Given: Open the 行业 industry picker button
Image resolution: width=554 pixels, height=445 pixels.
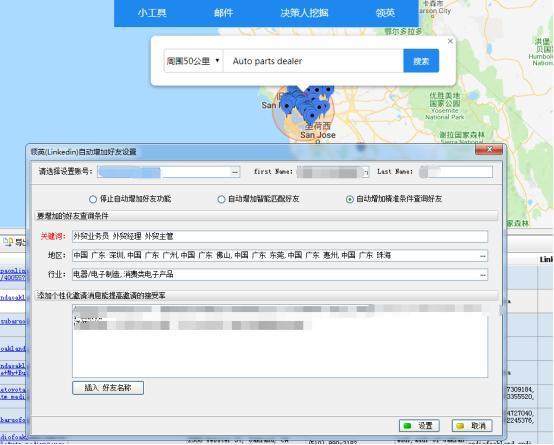Looking at the screenshot, I should point(483,275).
